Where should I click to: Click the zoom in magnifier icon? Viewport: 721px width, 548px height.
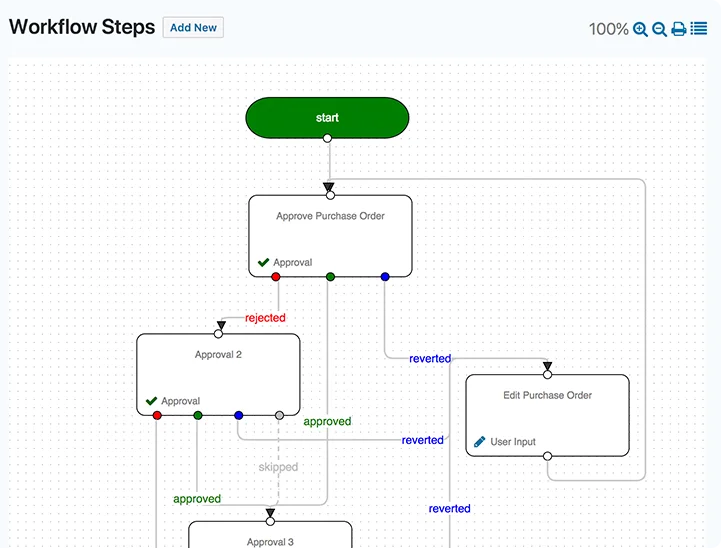(640, 29)
